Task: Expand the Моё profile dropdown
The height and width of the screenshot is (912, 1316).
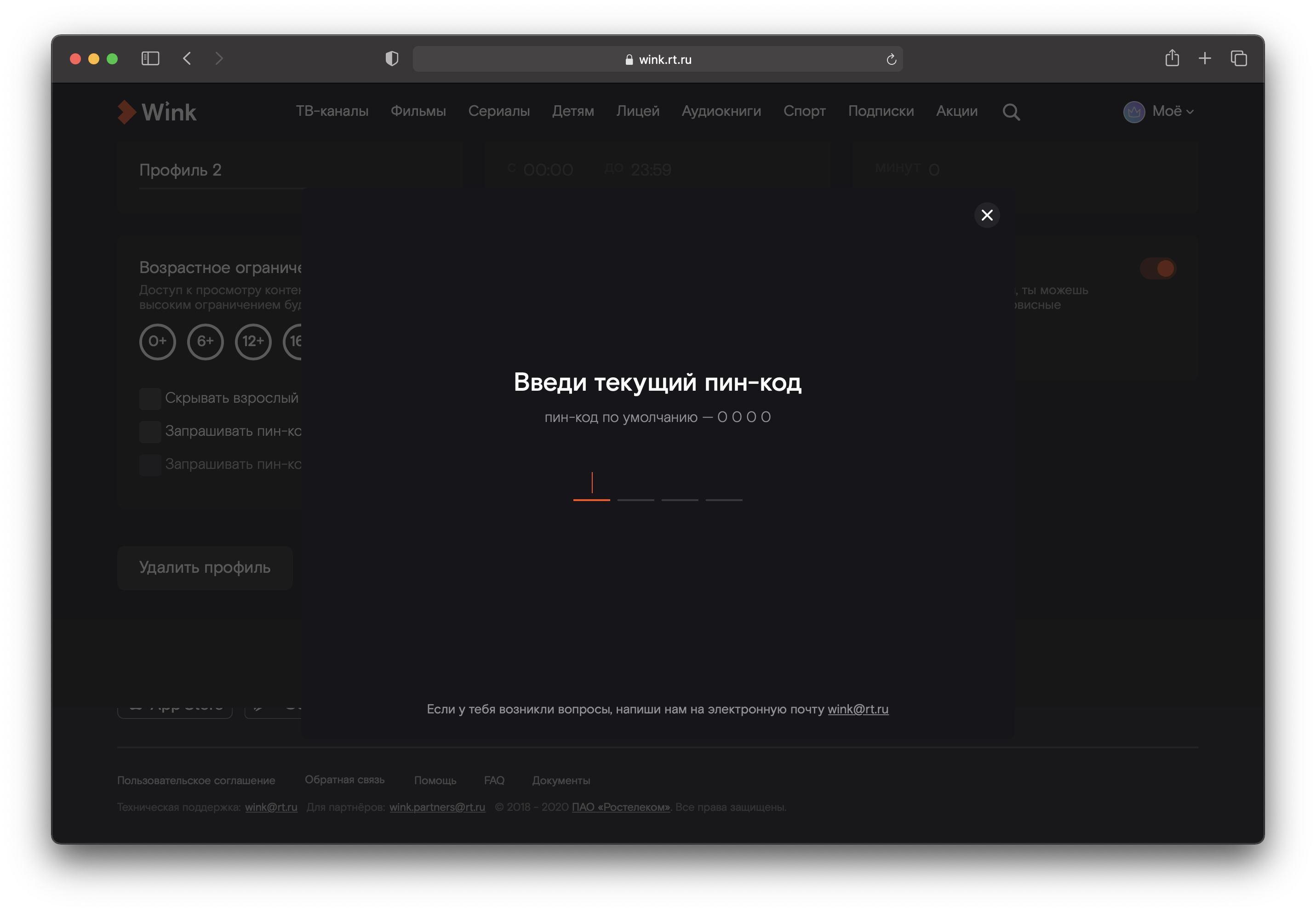Action: 1173,111
